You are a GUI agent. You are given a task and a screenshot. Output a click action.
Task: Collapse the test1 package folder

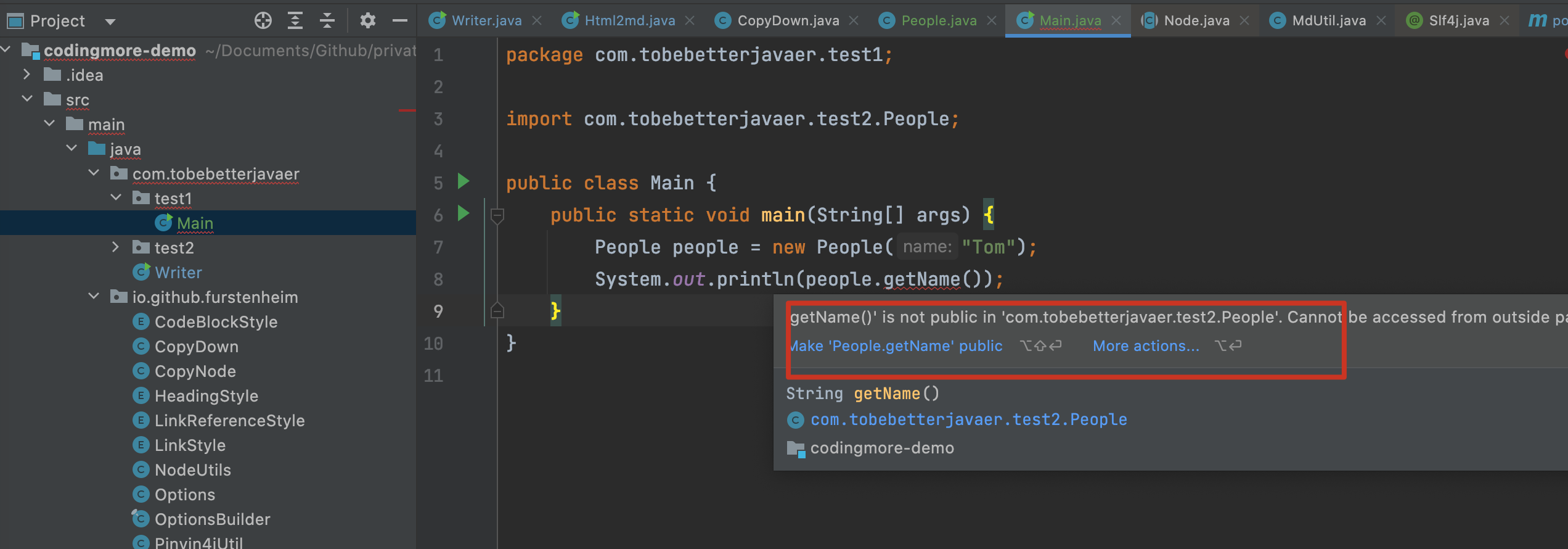coord(116,198)
